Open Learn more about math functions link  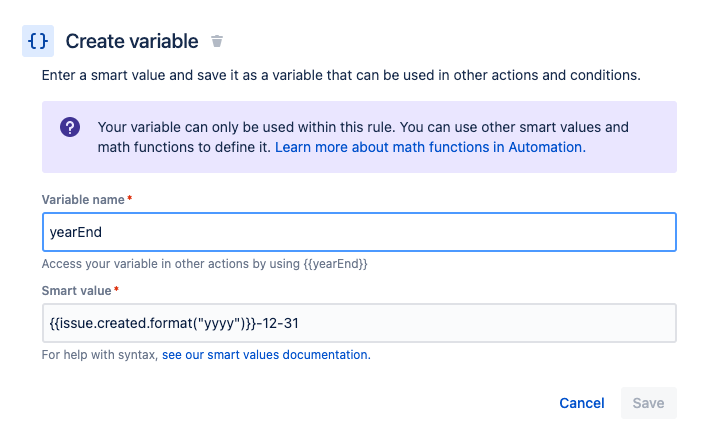coord(430,147)
